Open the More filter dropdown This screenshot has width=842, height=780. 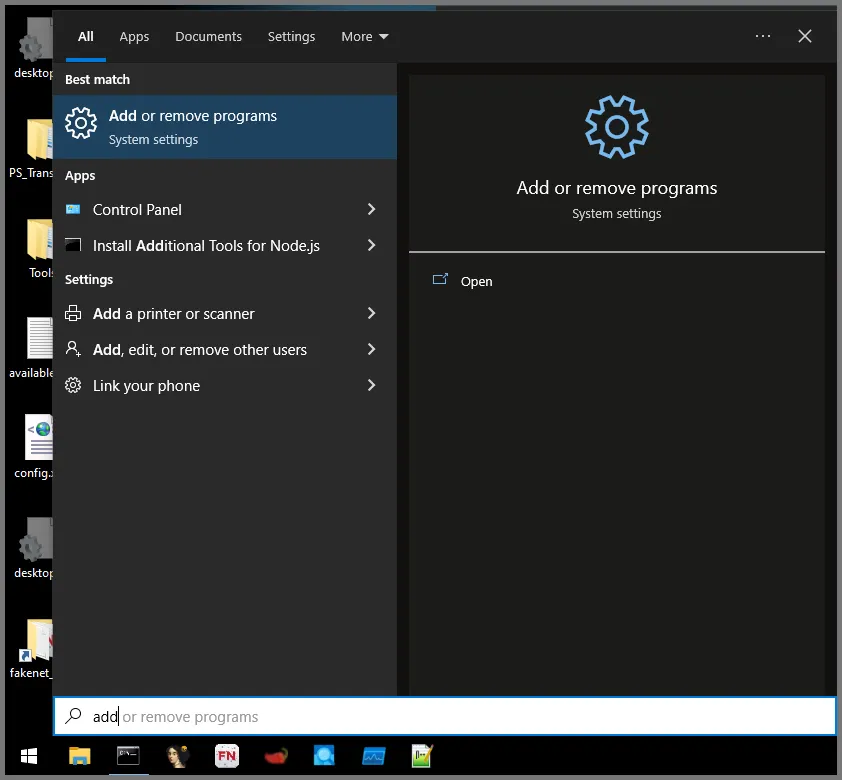[x=365, y=37]
